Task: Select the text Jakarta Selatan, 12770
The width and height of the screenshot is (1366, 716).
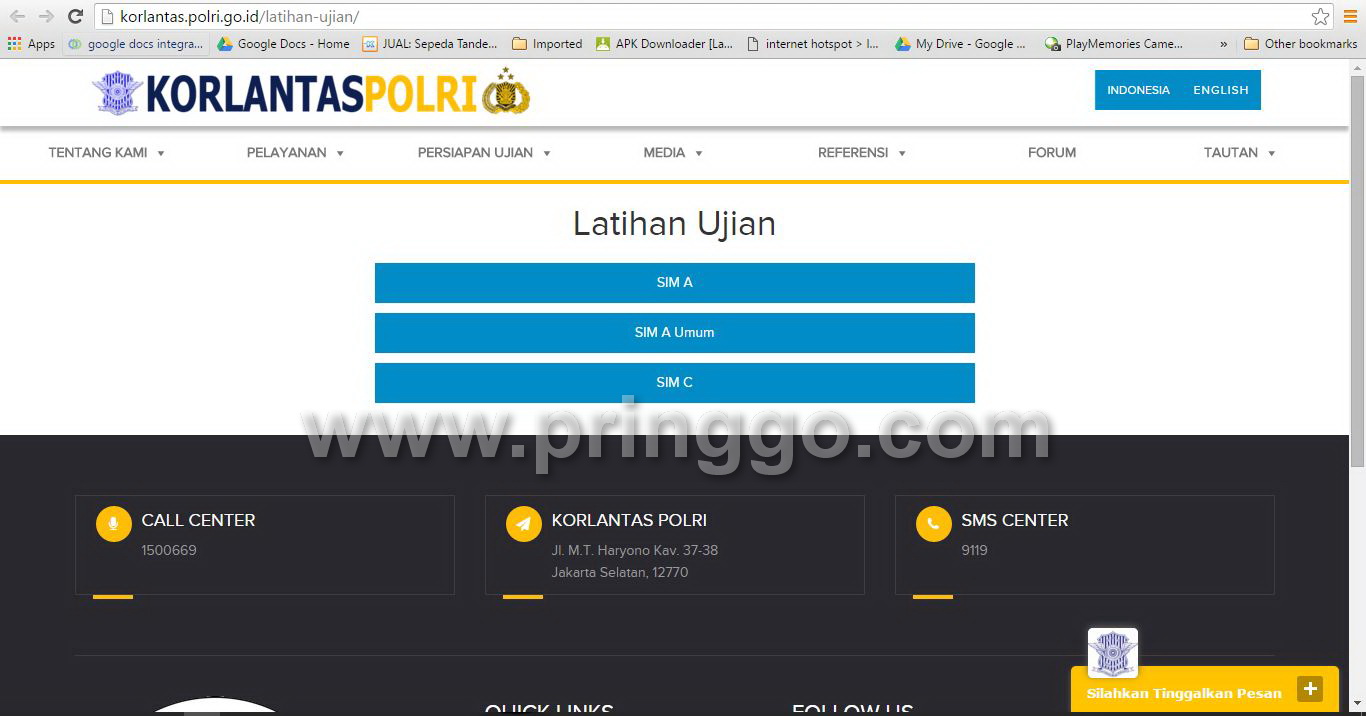Action: tap(619, 573)
